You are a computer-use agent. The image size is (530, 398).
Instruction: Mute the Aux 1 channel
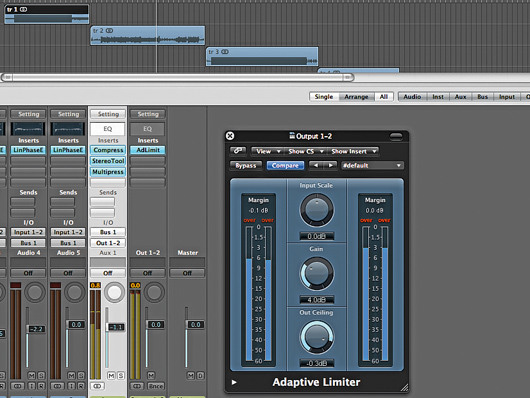[x=111, y=375]
